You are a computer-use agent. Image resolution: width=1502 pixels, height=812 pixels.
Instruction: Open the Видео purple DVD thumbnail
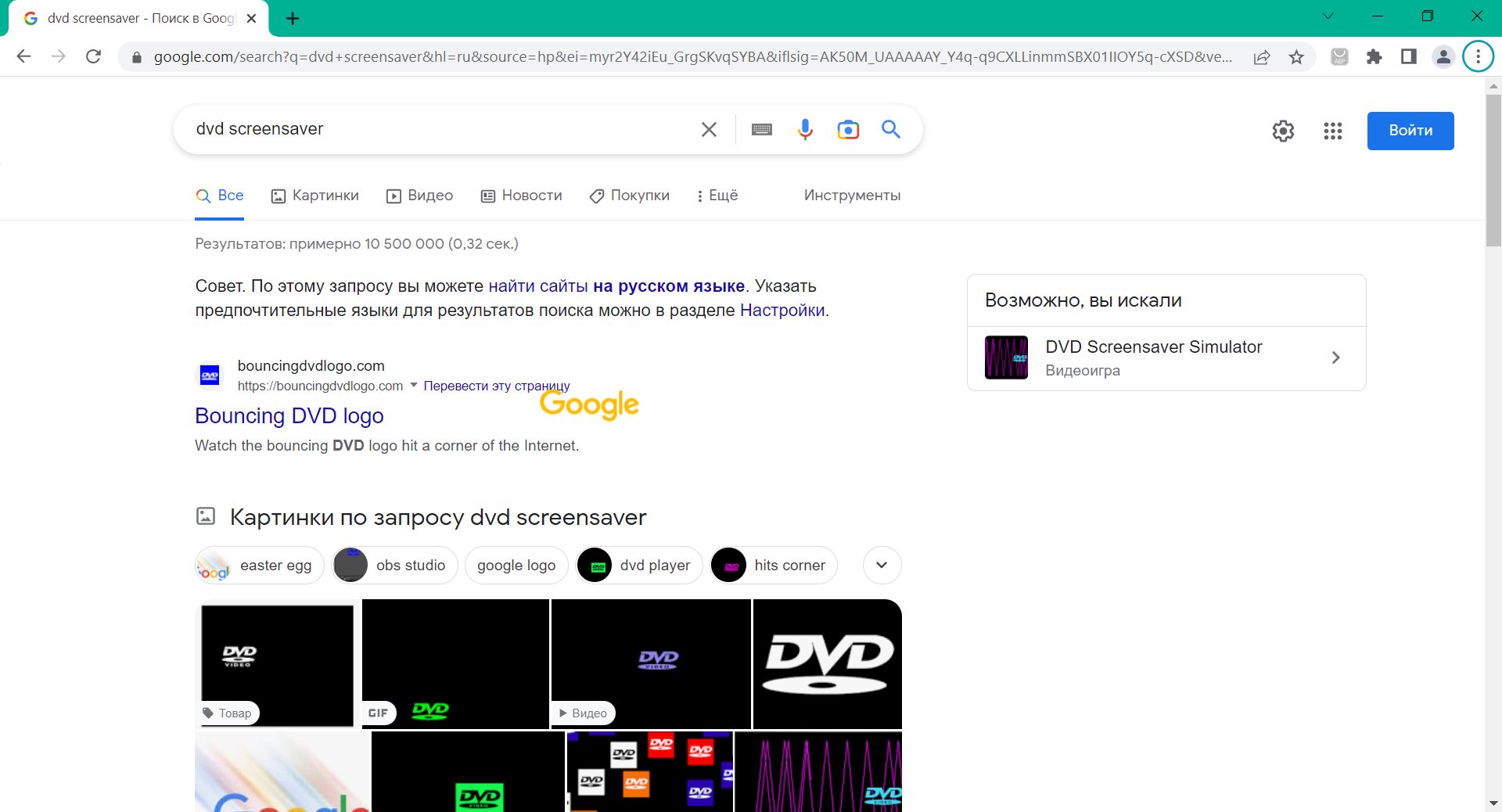pos(651,664)
